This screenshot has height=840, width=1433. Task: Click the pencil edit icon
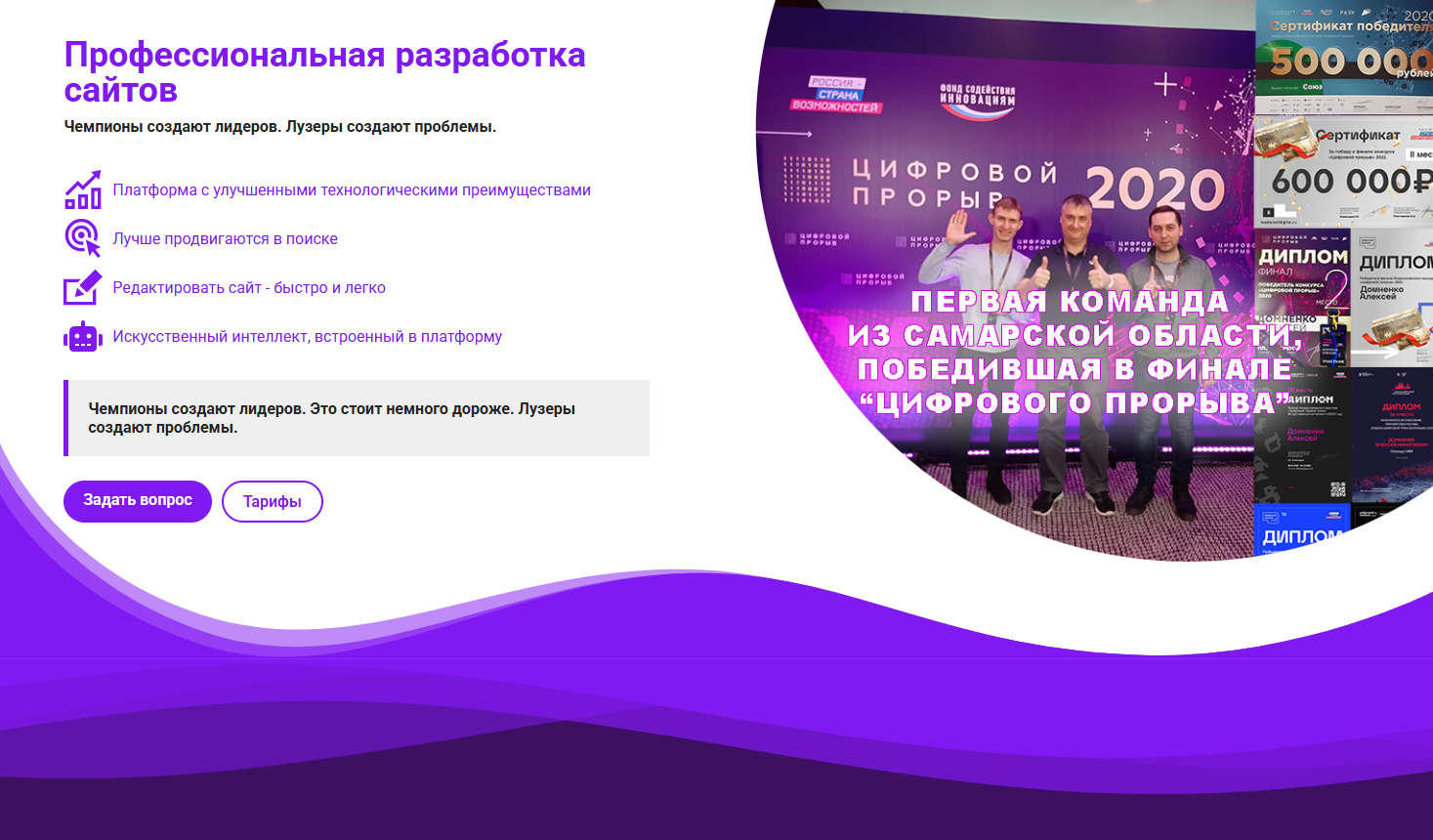coord(83,287)
